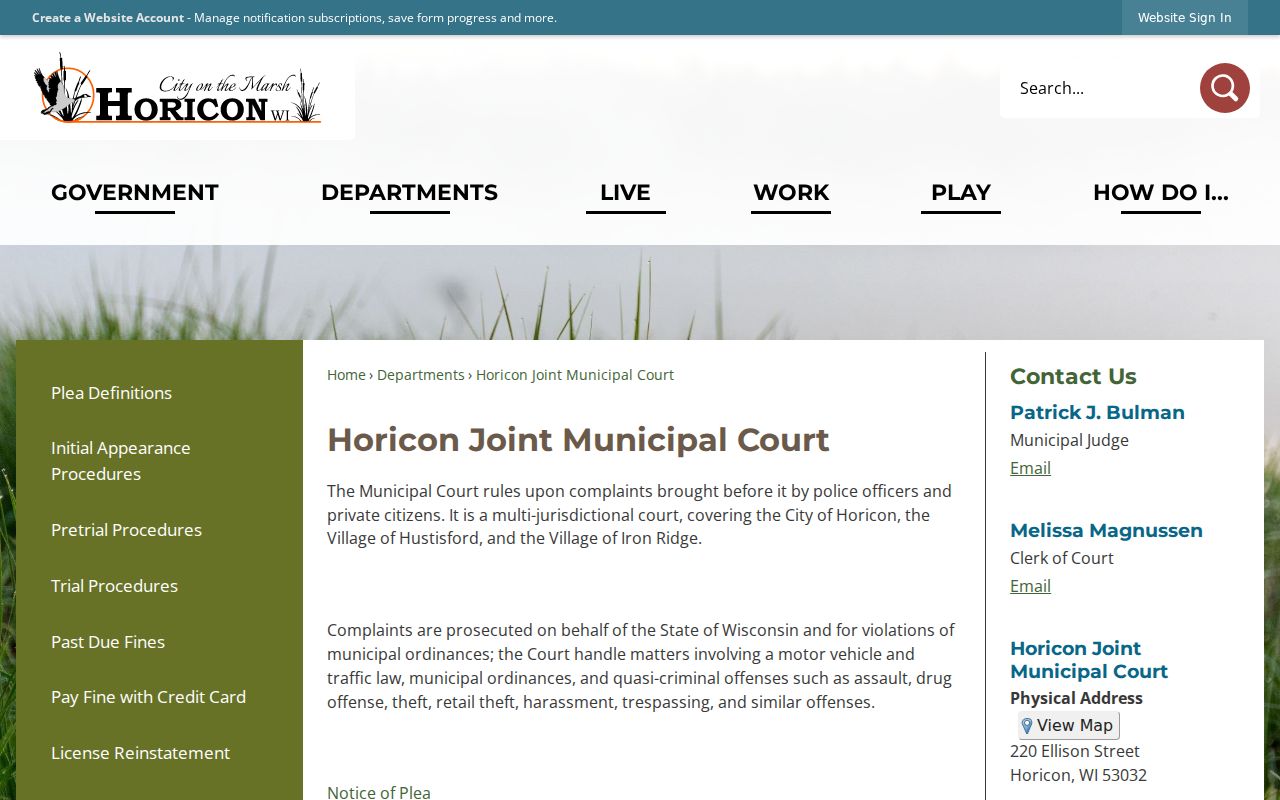Screen dimensions: 1280x800
Task: Open the Work menu
Action: pos(791,193)
